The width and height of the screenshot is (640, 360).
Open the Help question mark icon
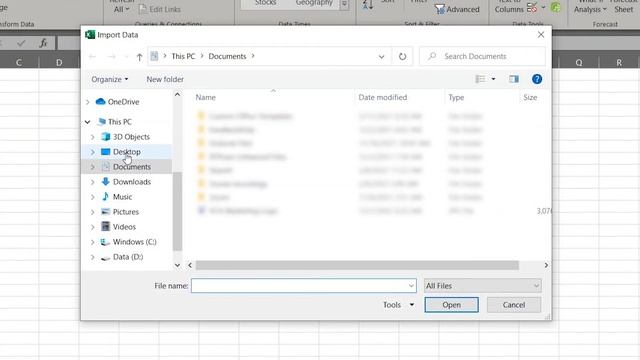coord(537,79)
